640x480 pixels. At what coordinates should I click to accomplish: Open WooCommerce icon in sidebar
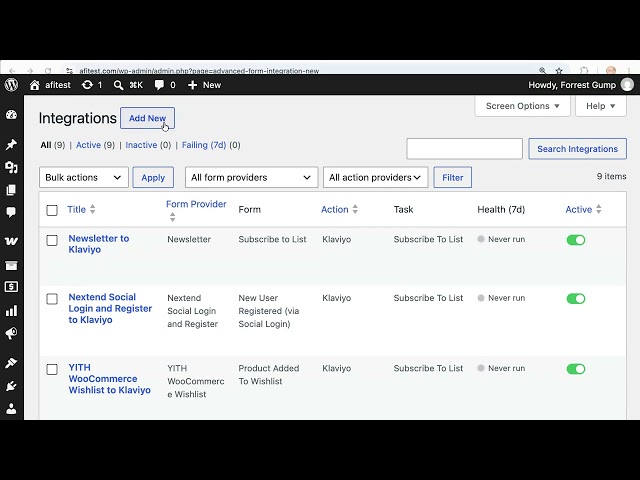click(x=11, y=241)
